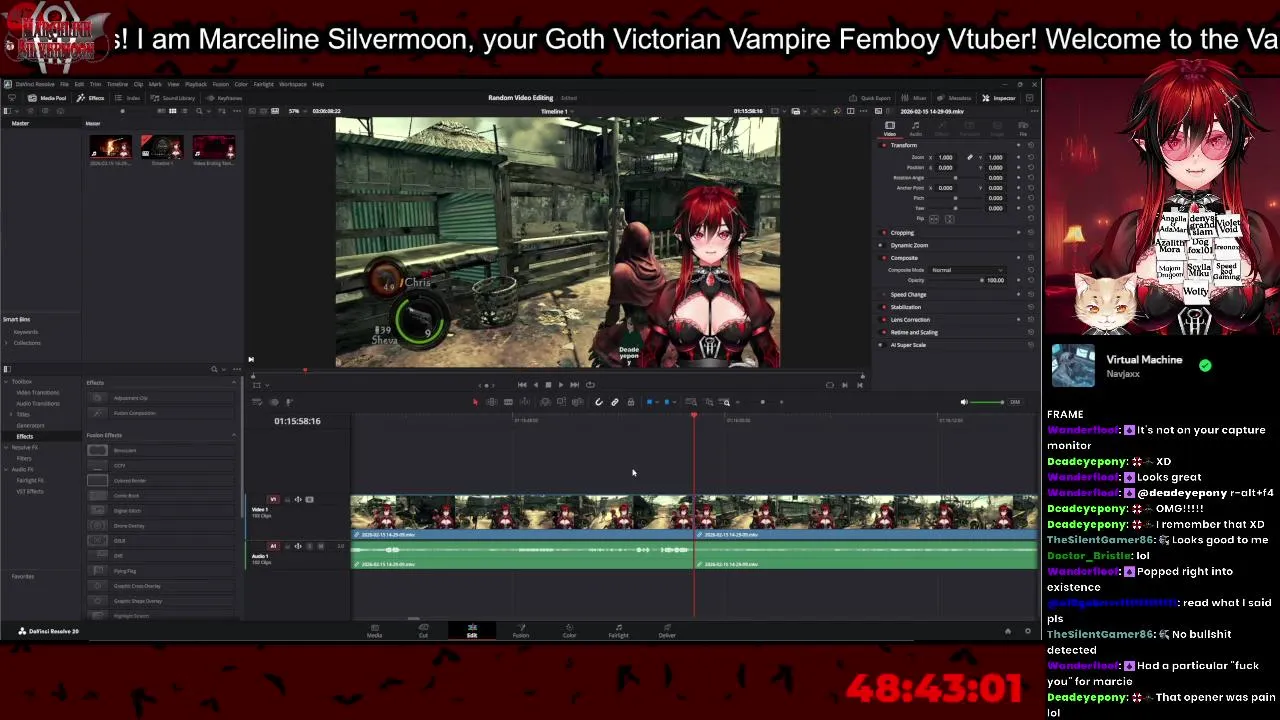
Task: Open the Sound Library panel
Action: coord(173,98)
